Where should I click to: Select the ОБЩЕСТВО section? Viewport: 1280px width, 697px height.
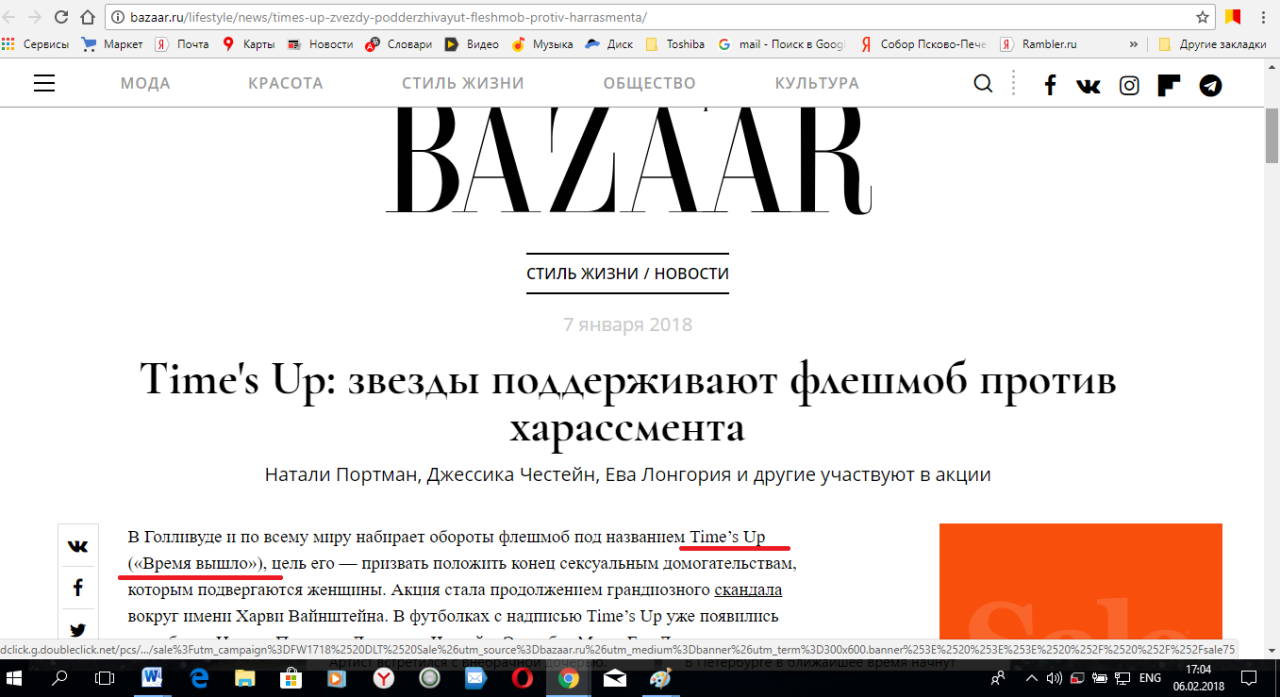click(649, 84)
